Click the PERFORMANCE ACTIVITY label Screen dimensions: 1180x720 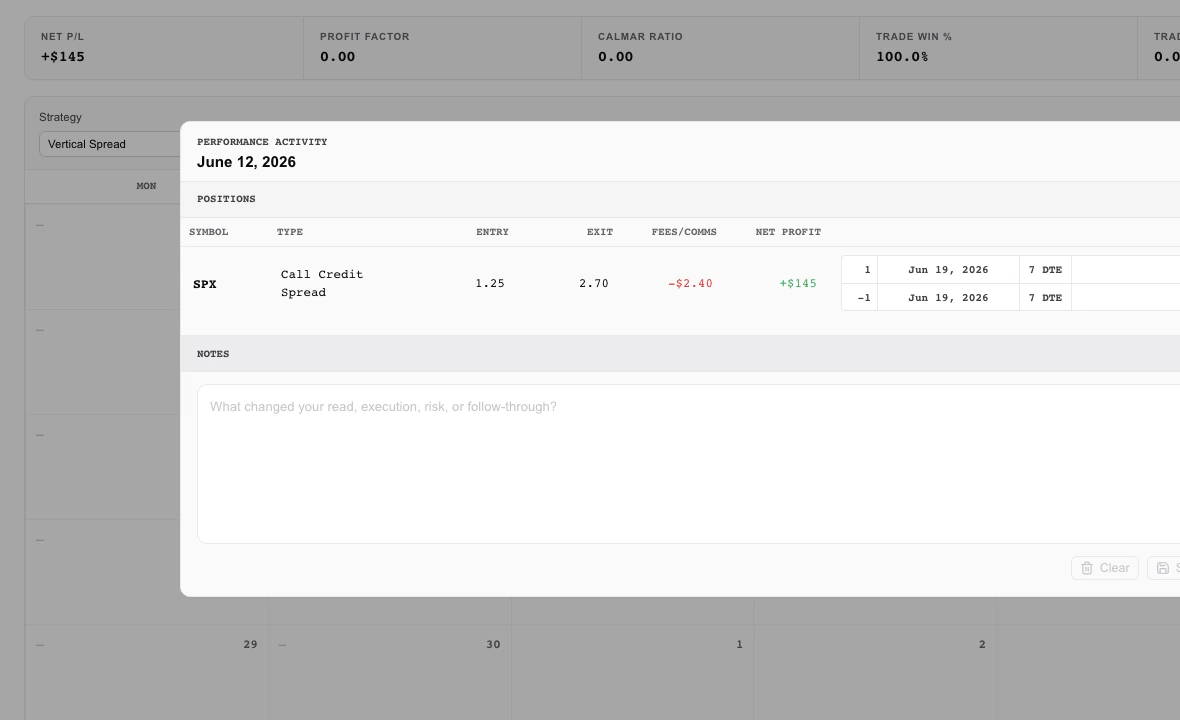click(x=262, y=141)
